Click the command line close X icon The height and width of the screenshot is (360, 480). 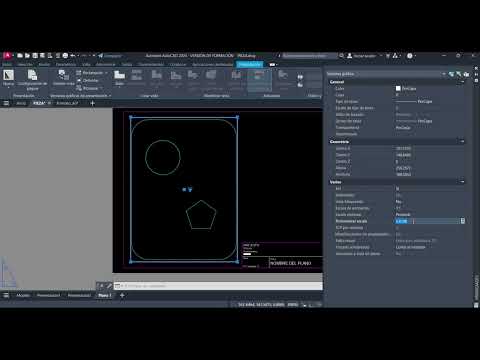pos(102,286)
